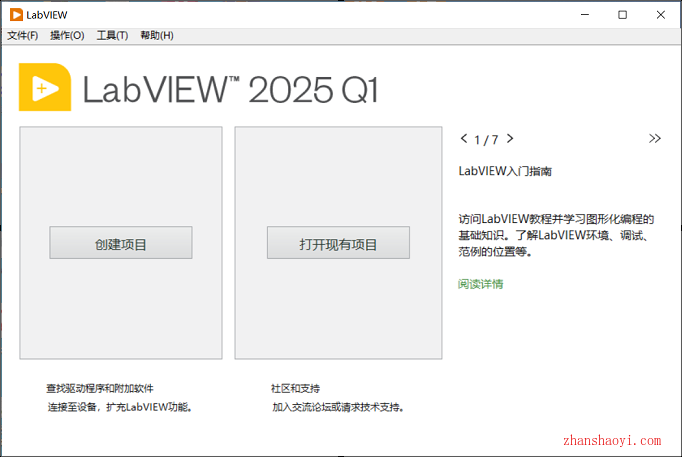
Task: Open the 阅读详情 link
Action: [481, 284]
